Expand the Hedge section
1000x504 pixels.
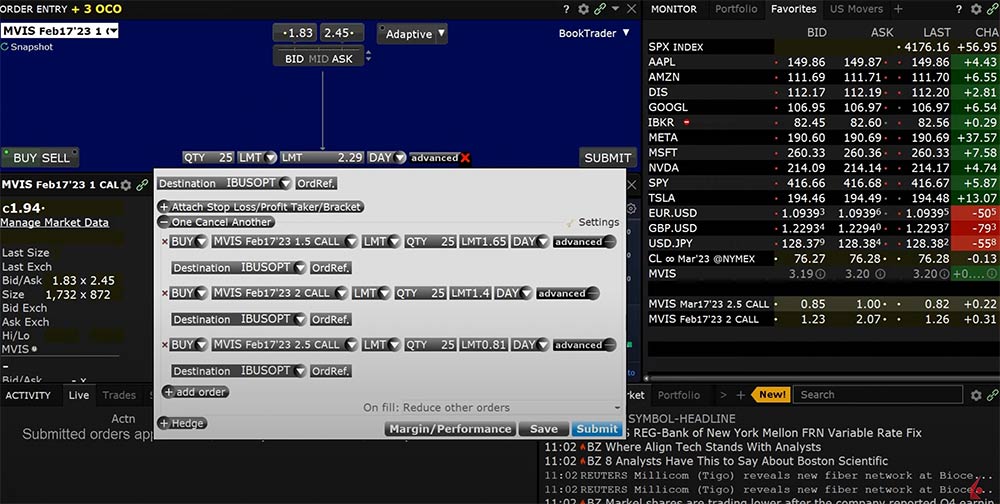pyautogui.click(x=164, y=423)
